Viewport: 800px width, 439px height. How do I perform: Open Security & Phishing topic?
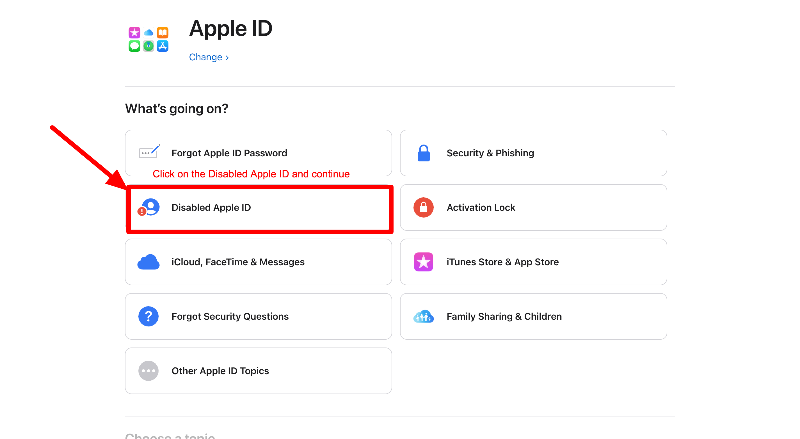pos(533,153)
